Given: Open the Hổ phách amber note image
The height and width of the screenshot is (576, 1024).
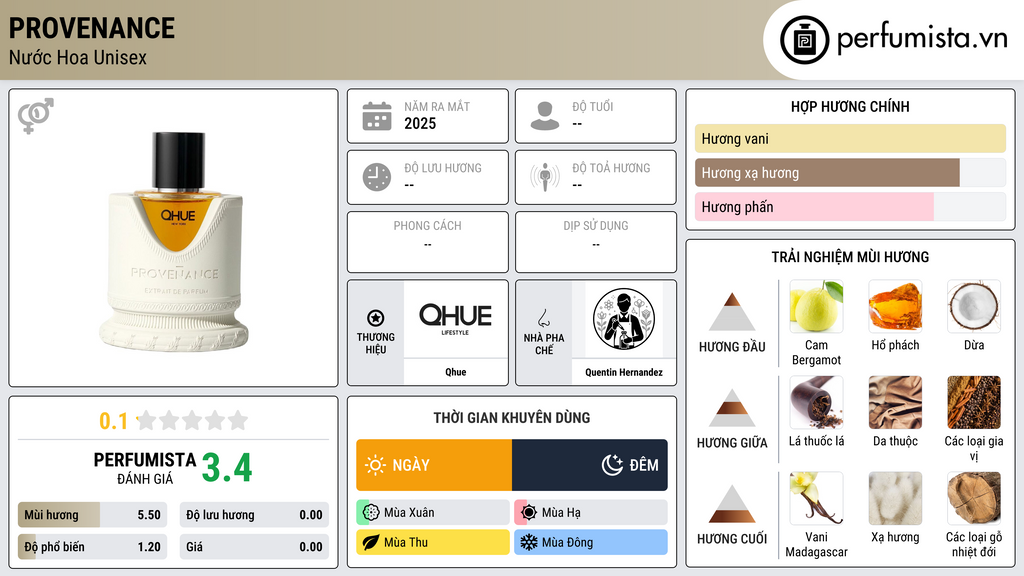Looking at the screenshot, I should point(895,307).
